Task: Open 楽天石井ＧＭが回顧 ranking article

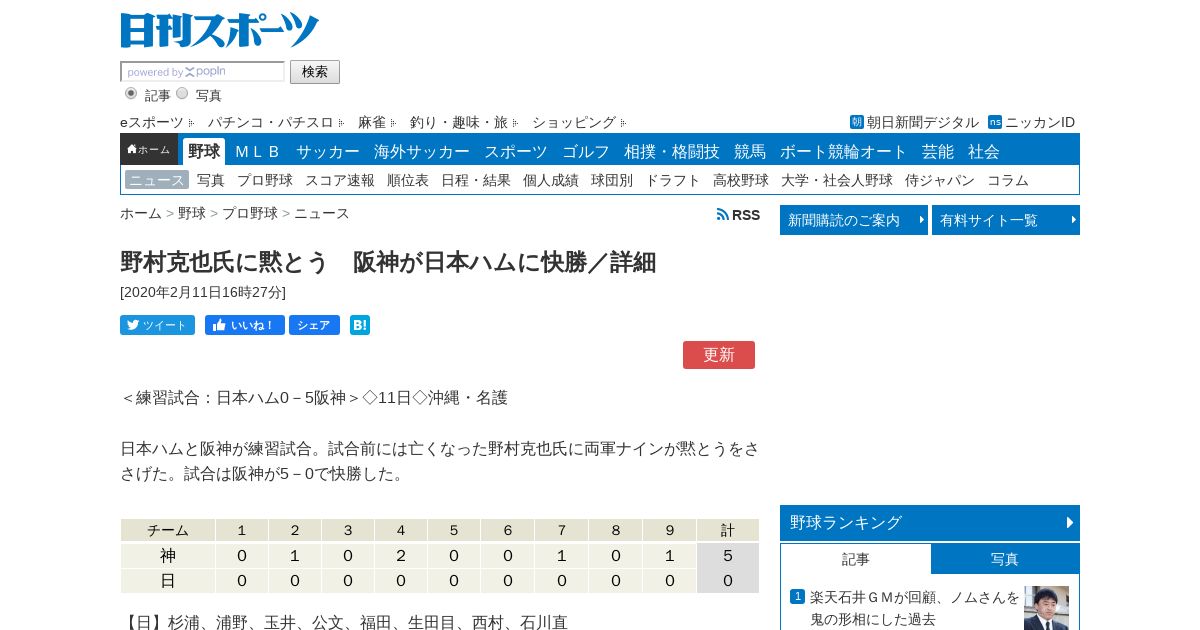Action: point(915,608)
